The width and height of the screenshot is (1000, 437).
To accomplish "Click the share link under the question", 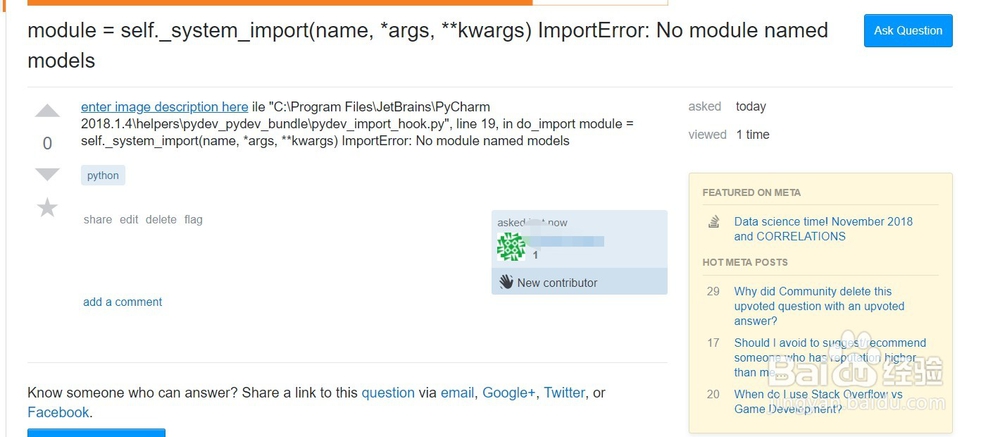I will (x=98, y=219).
